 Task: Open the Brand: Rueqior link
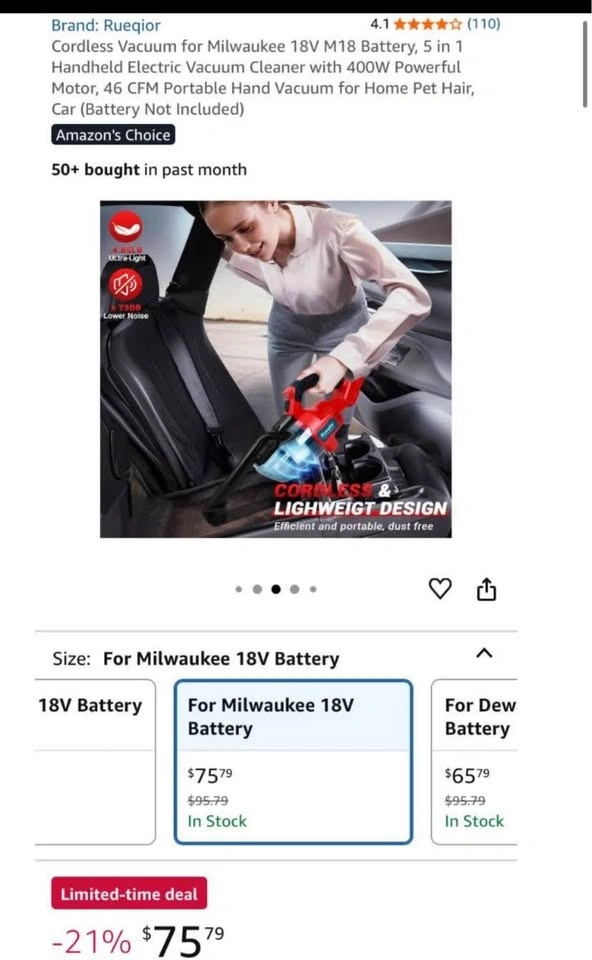tap(106, 25)
